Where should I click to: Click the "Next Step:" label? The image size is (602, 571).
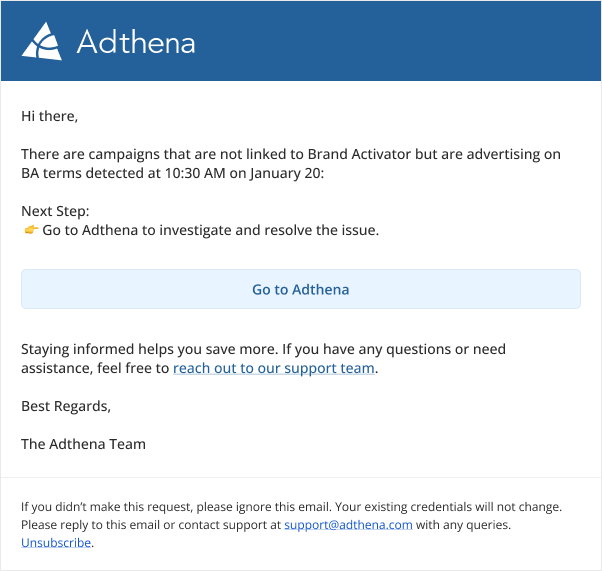(x=55, y=211)
